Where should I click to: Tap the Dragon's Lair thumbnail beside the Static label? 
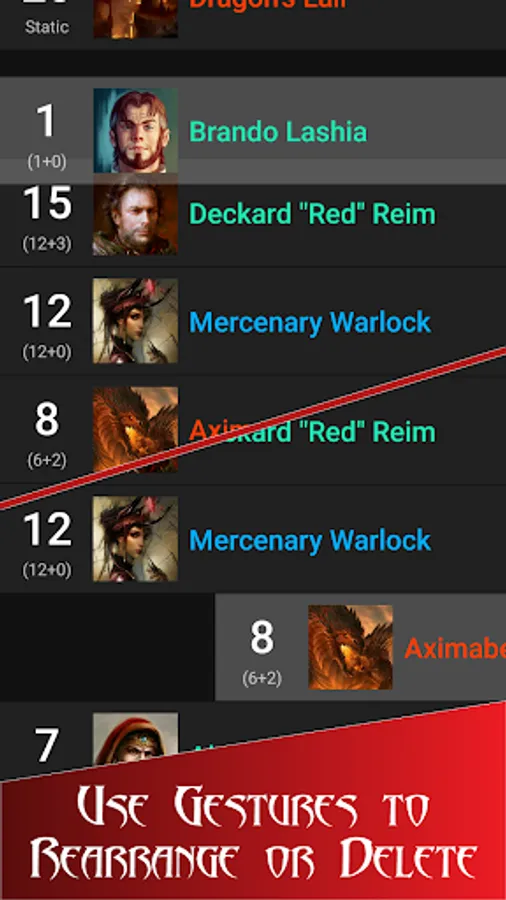(135, 19)
